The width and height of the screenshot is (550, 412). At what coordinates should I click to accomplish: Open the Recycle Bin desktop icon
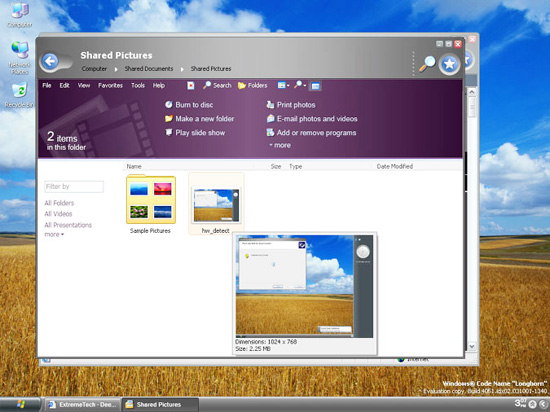pos(19,95)
